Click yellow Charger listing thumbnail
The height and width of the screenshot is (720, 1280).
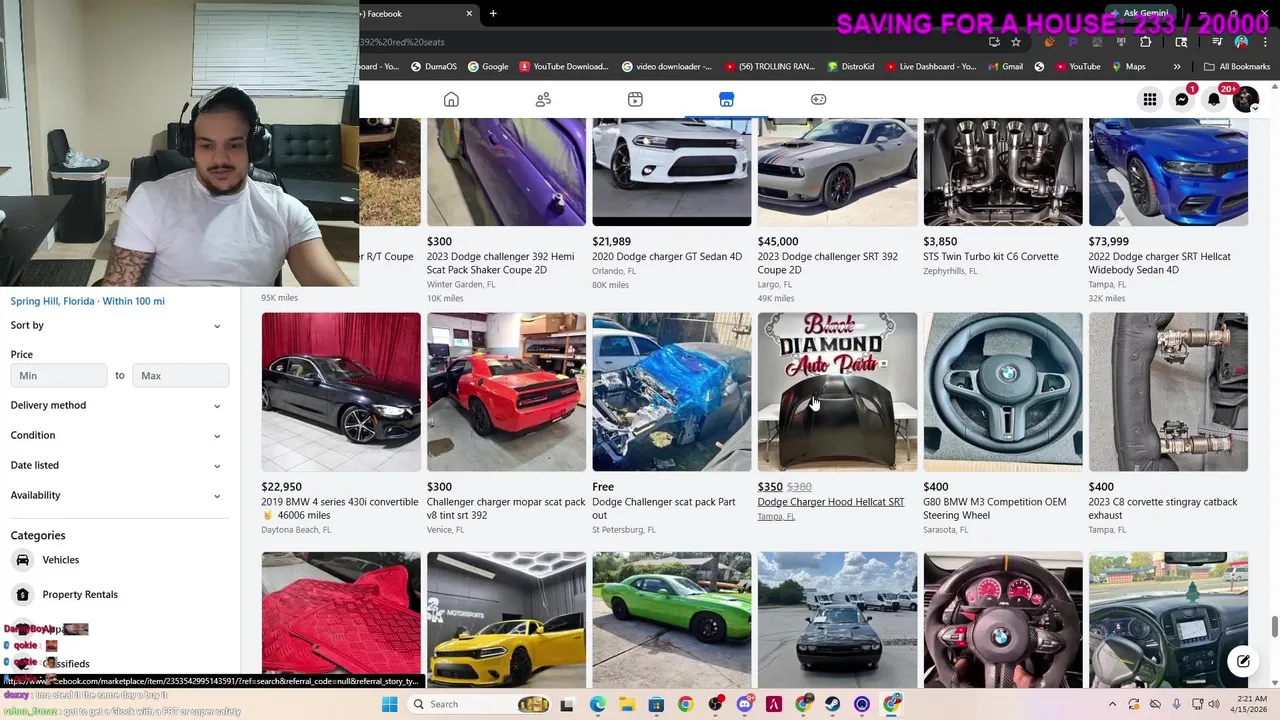coord(506,620)
